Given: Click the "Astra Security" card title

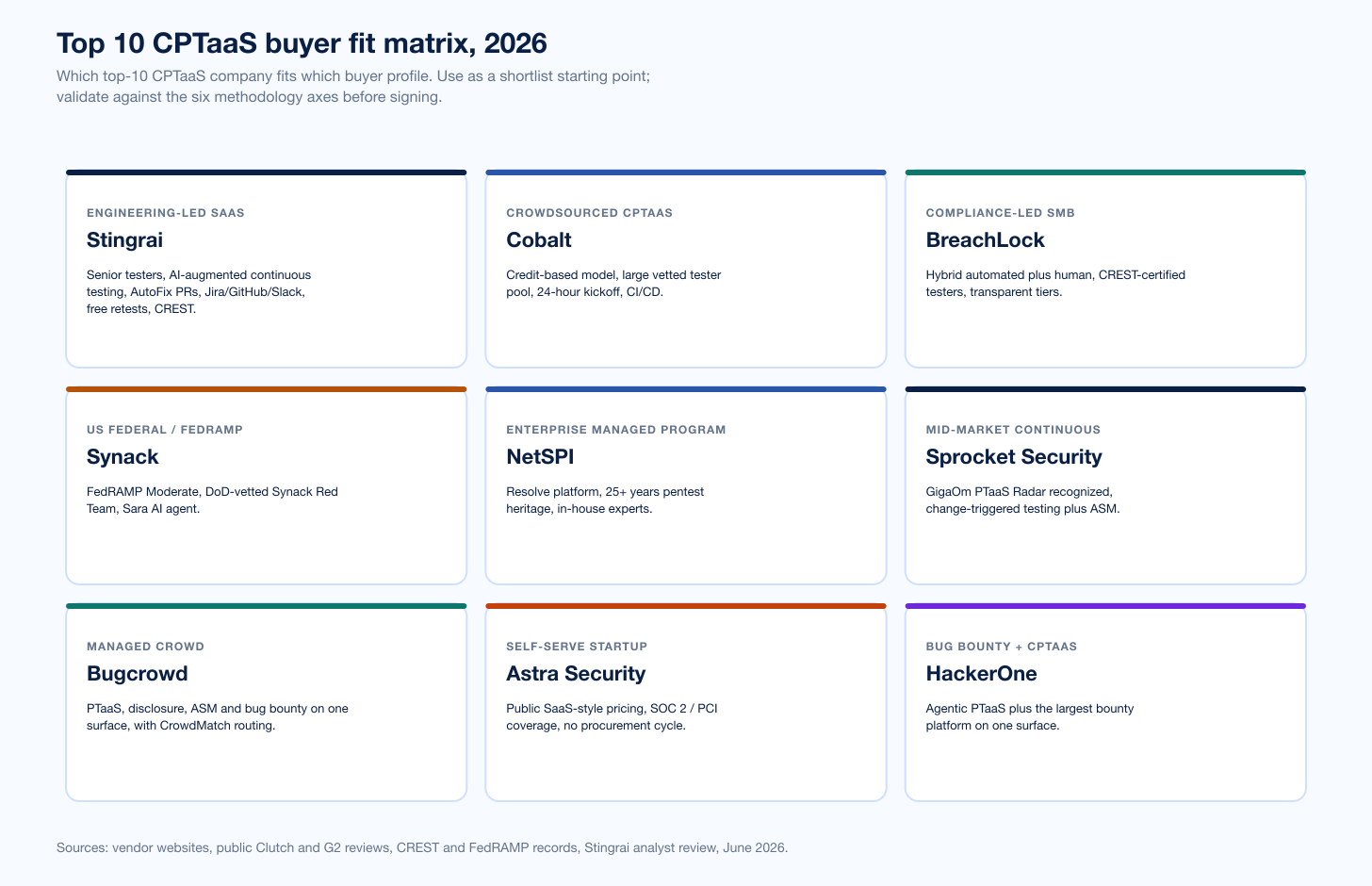Looking at the screenshot, I should [x=576, y=674].
